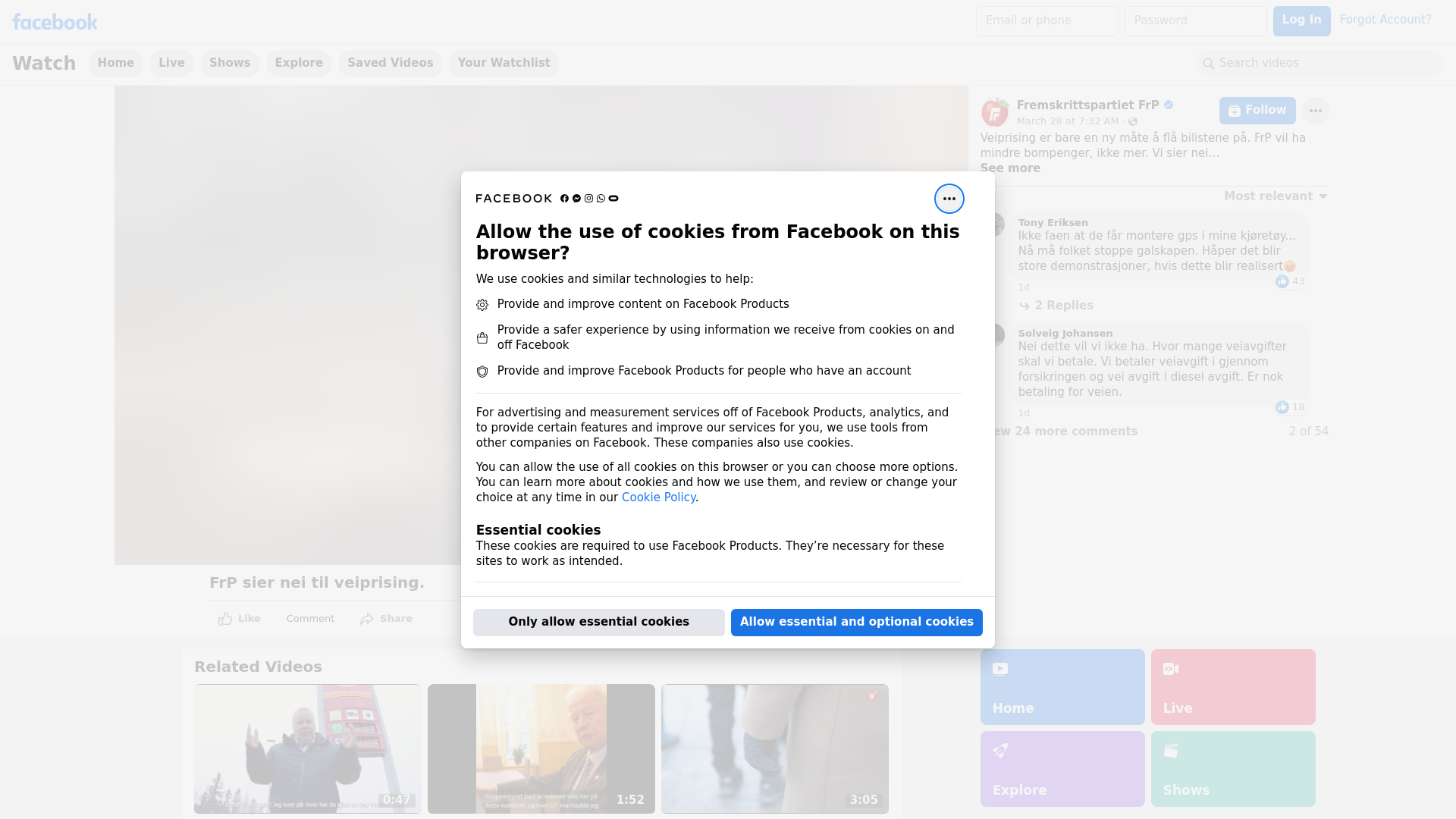
Task: Click the March 28 at 7:32 AM timestamp
Action: pos(1068,121)
